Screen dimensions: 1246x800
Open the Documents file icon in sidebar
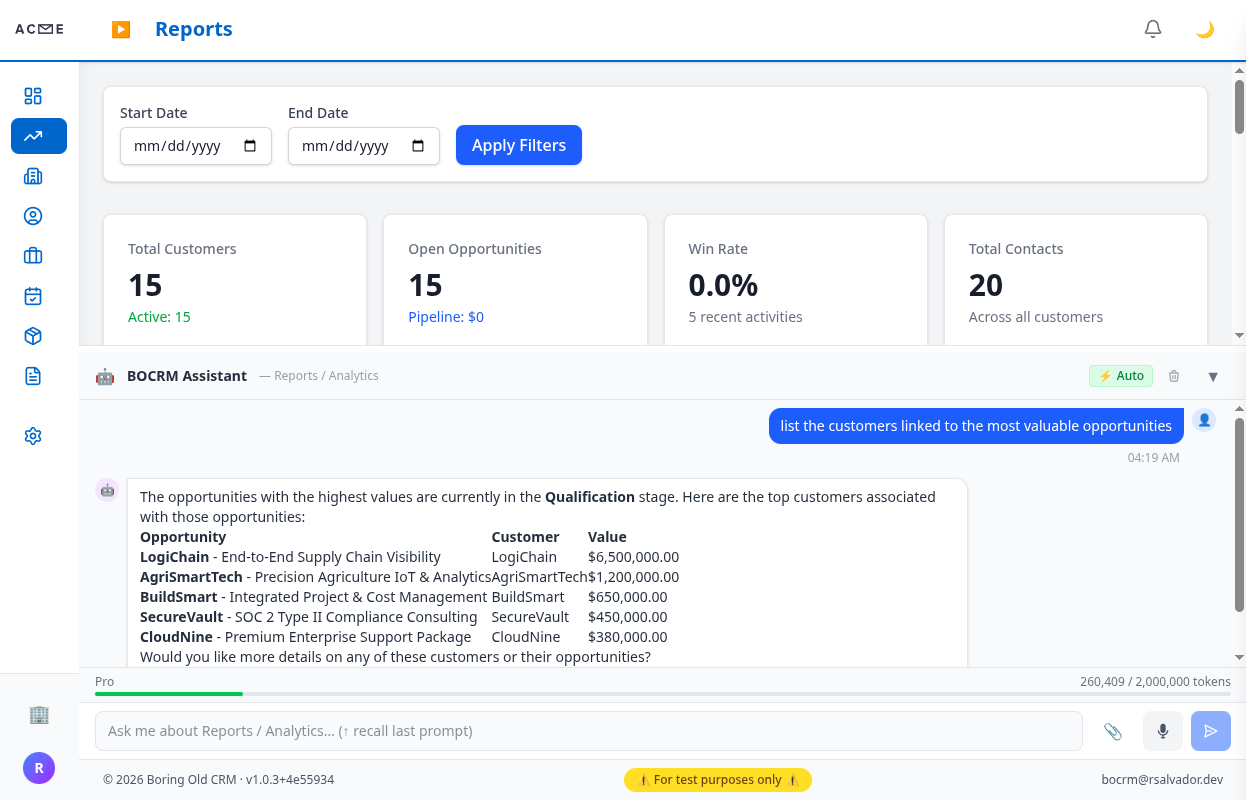pyautogui.click(x=32, y=376)
